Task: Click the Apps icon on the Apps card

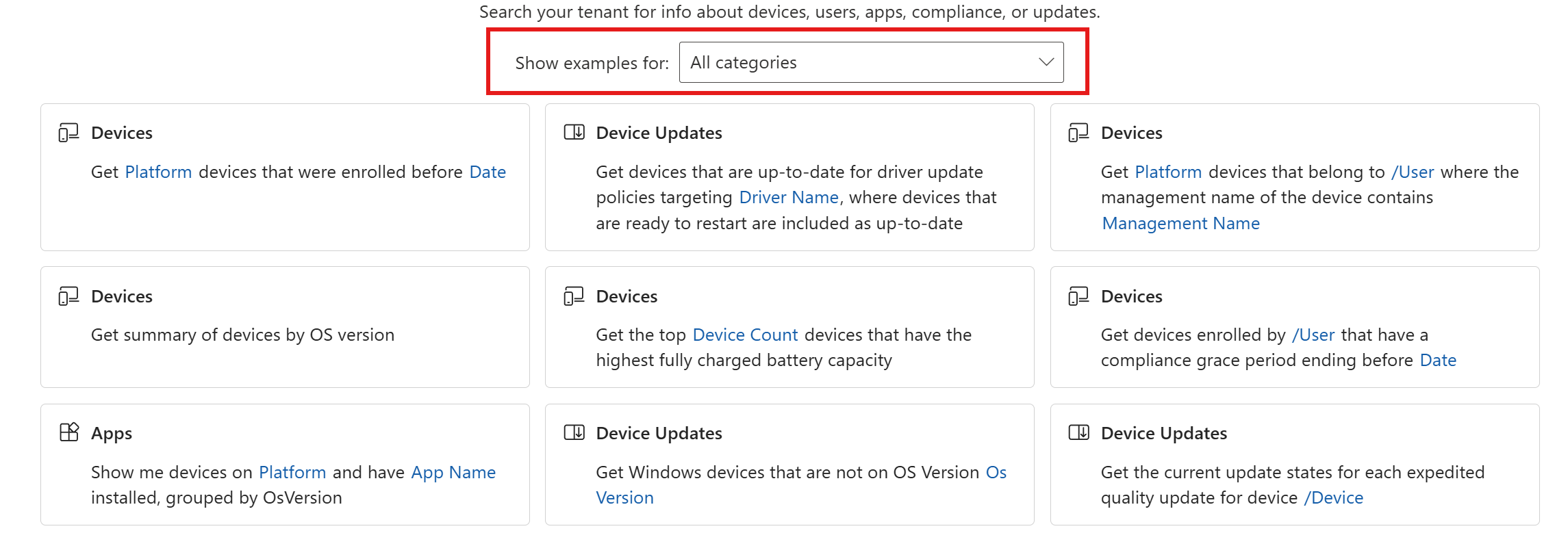Action: point(69,432)
